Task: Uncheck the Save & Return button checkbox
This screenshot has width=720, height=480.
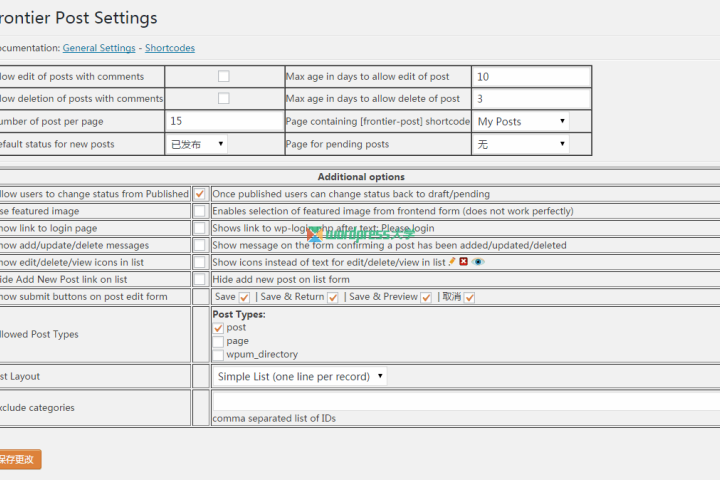Action: coord(333,297)
